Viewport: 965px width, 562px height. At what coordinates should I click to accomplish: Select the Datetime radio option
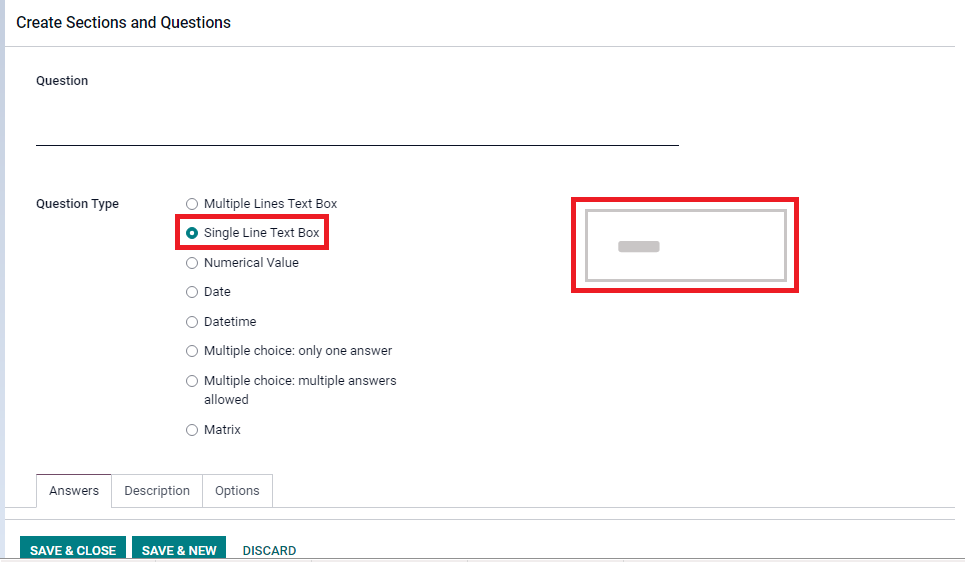point(192,322)
